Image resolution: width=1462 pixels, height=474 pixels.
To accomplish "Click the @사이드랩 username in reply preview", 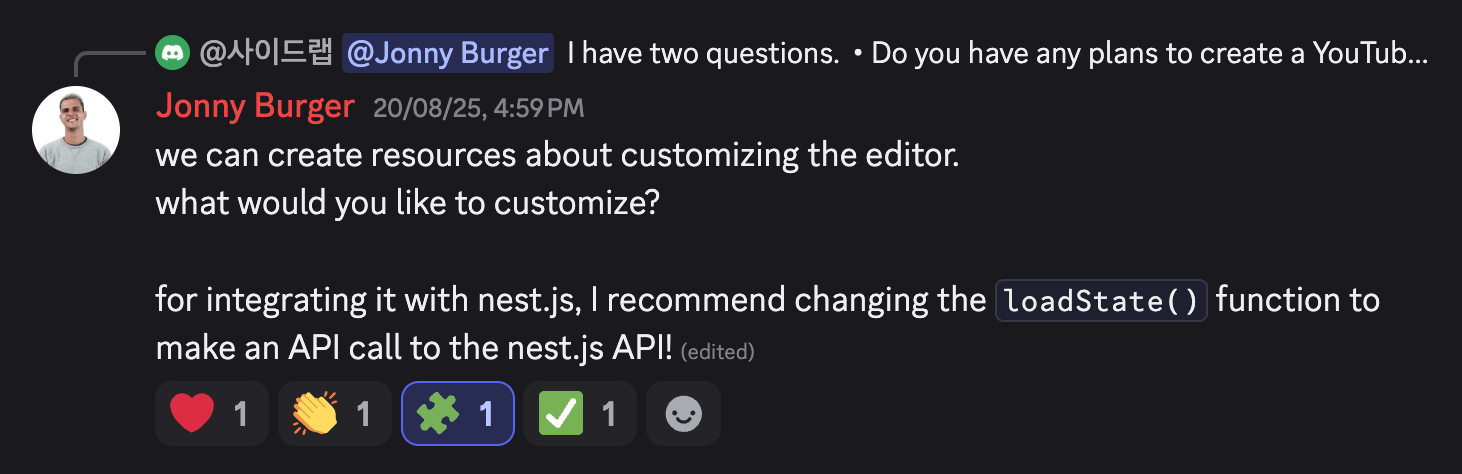I will point(265,53).
